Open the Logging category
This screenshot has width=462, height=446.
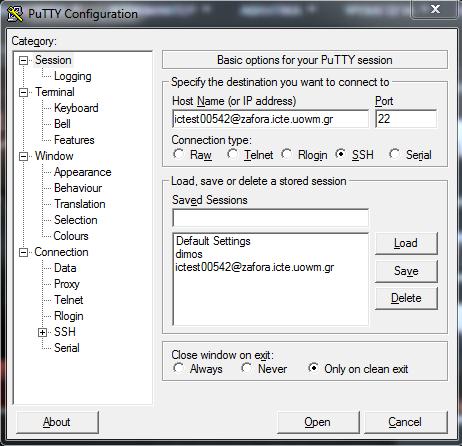pos(73,76)
